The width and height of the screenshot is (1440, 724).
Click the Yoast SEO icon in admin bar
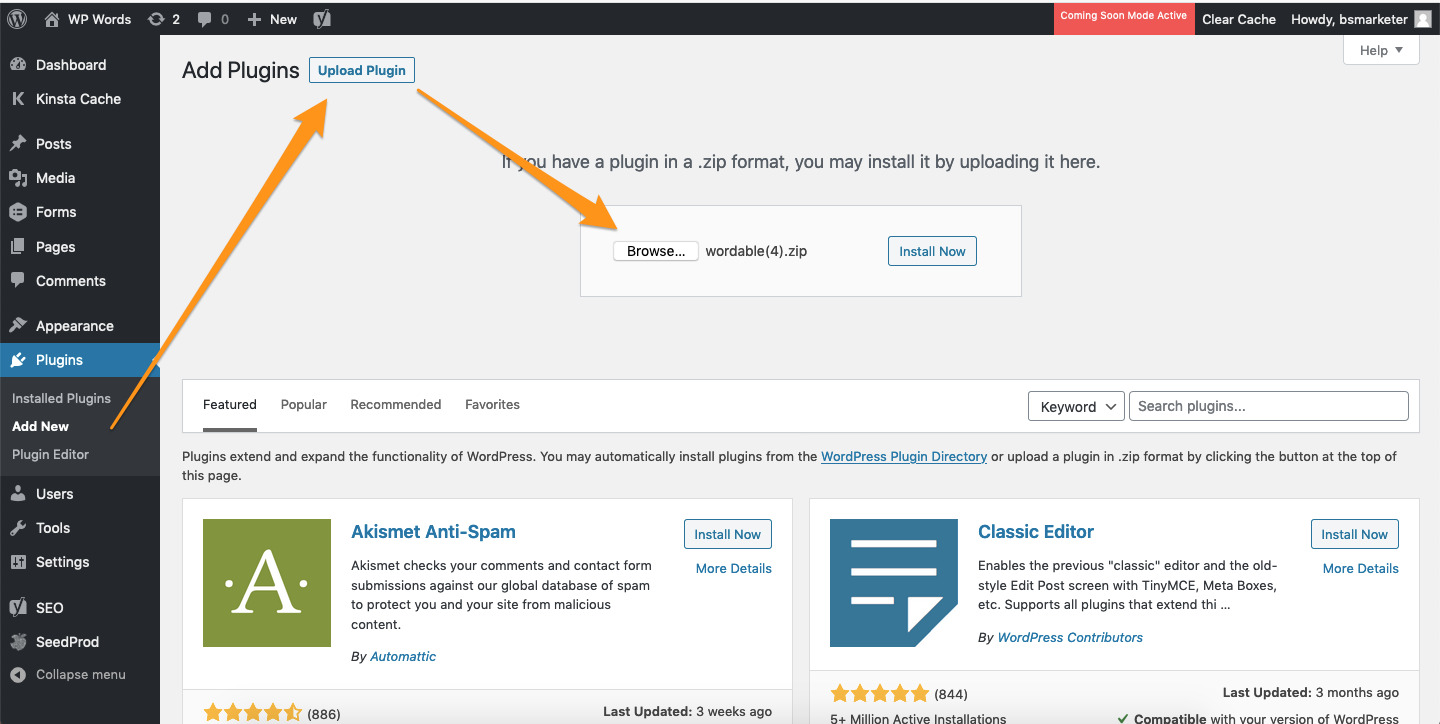tap(321, 19)
